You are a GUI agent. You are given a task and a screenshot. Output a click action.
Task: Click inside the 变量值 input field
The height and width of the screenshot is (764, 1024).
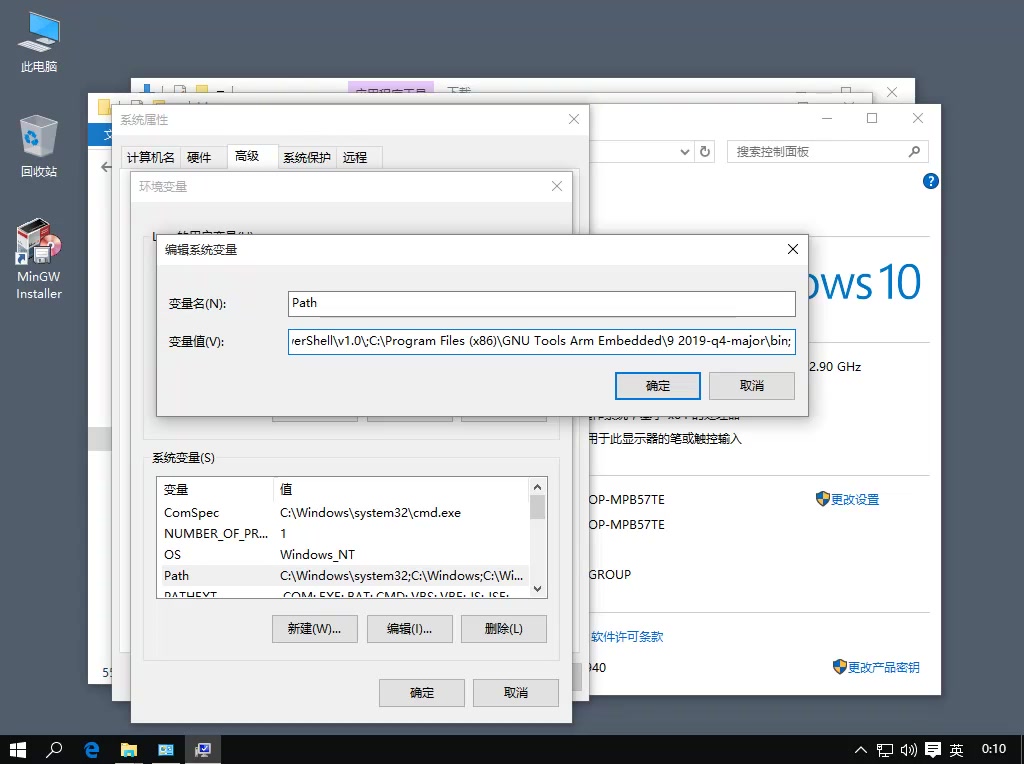click(x=540, y=341)
